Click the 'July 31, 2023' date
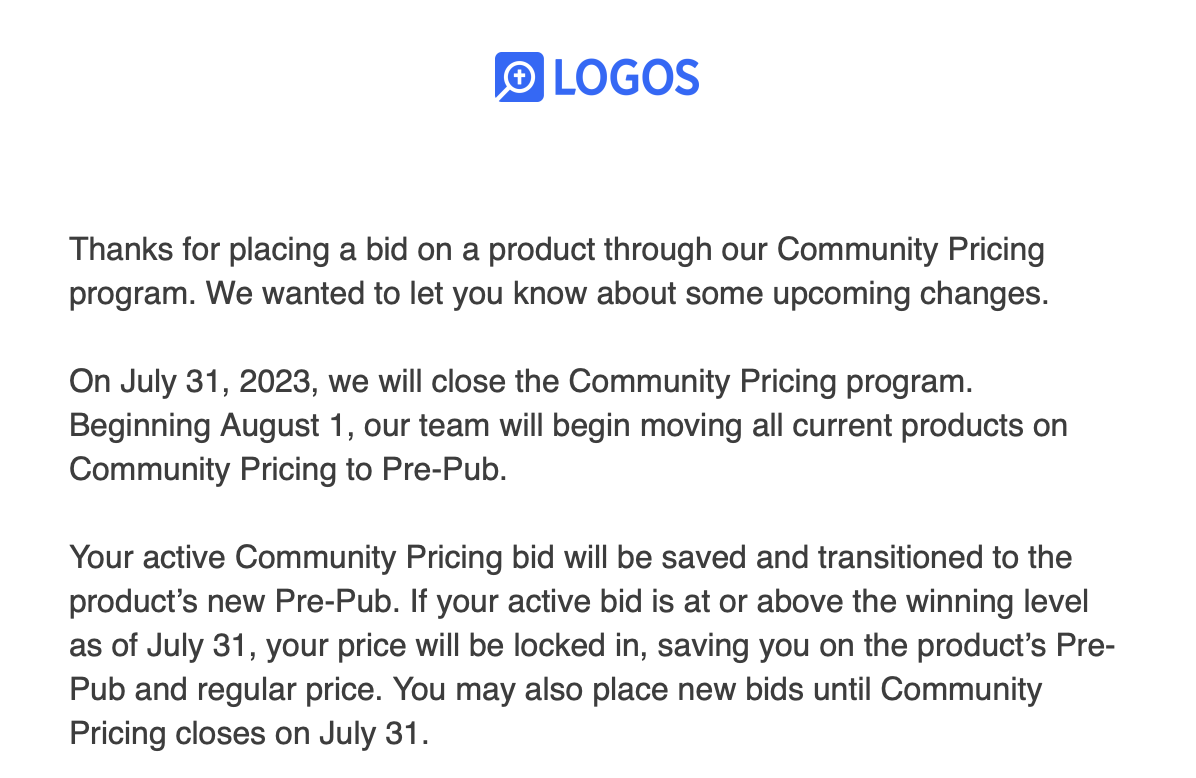Image resolution: width=1196 pixels, height=778 pixels. coord(219,381)
